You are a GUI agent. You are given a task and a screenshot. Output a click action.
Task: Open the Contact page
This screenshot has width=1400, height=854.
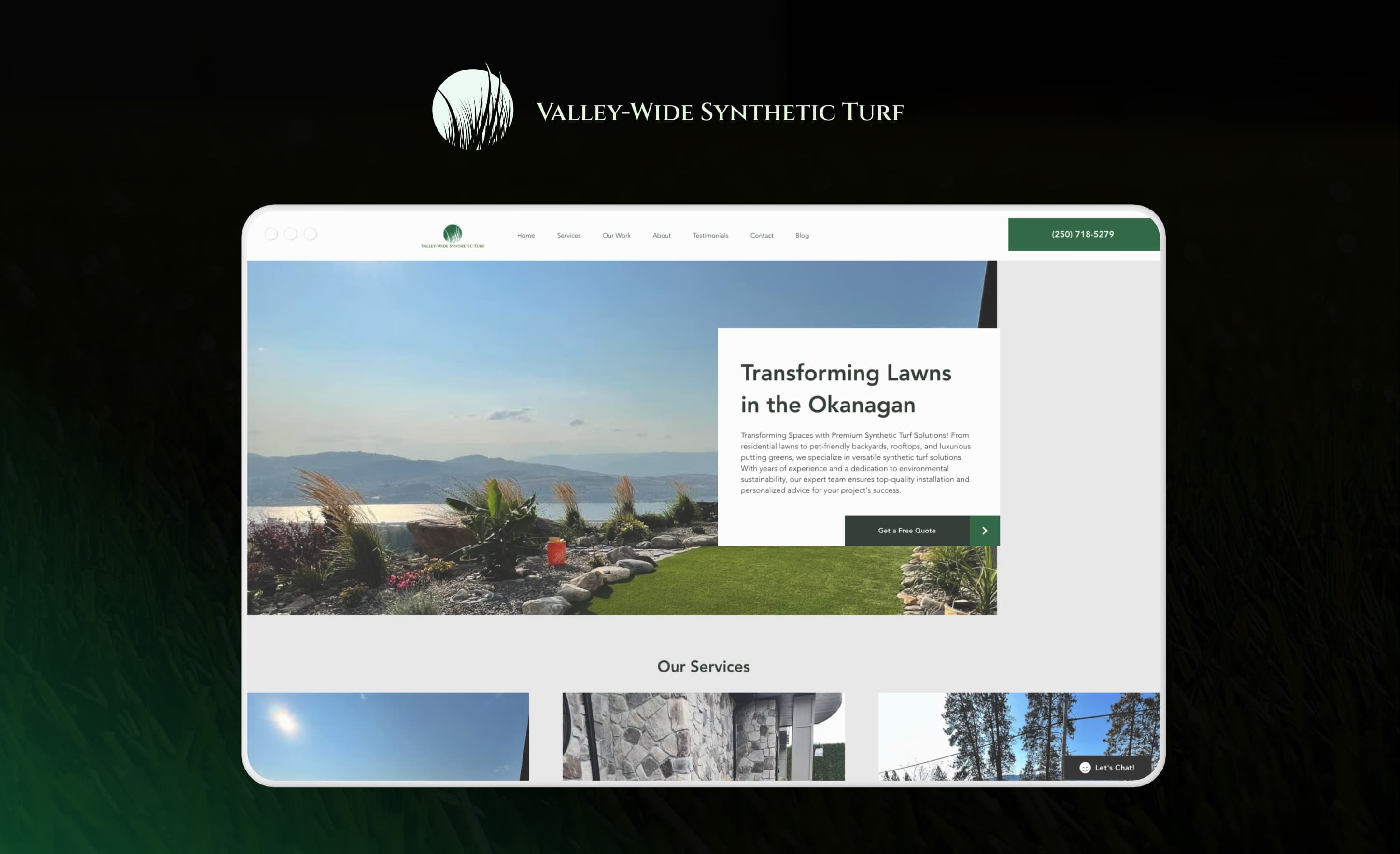pyautogui.click(x=762, y=235)
